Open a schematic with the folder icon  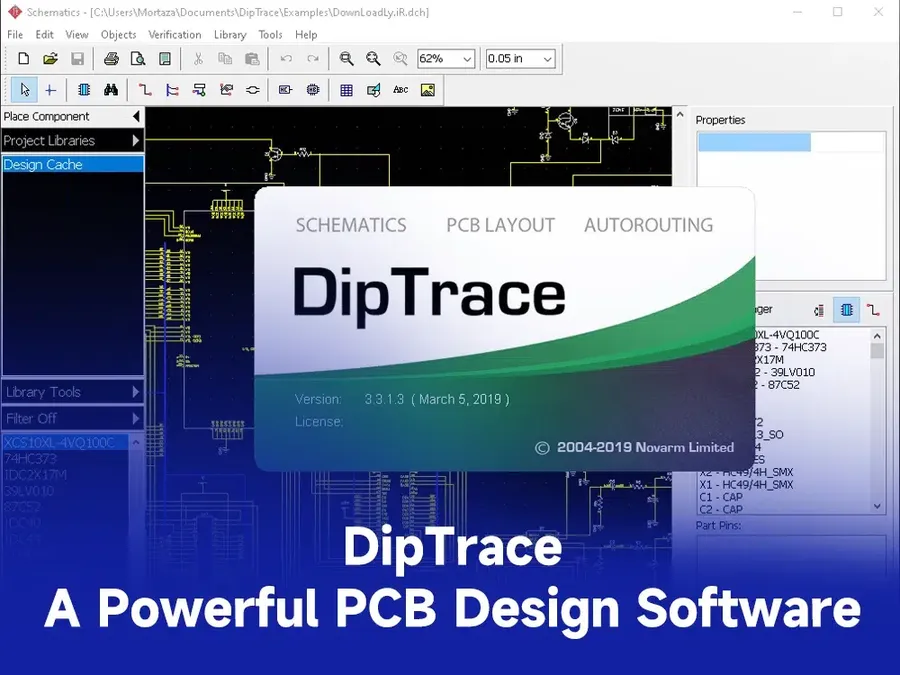(x=51, y=59)
